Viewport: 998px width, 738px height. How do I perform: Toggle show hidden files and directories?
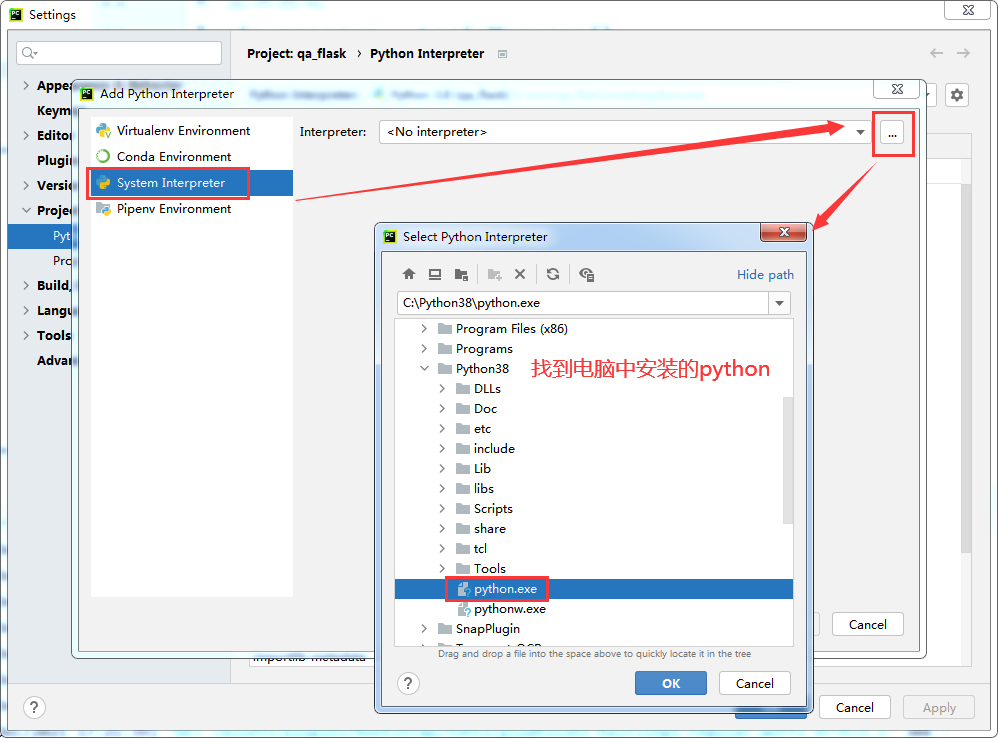point(586,274)
